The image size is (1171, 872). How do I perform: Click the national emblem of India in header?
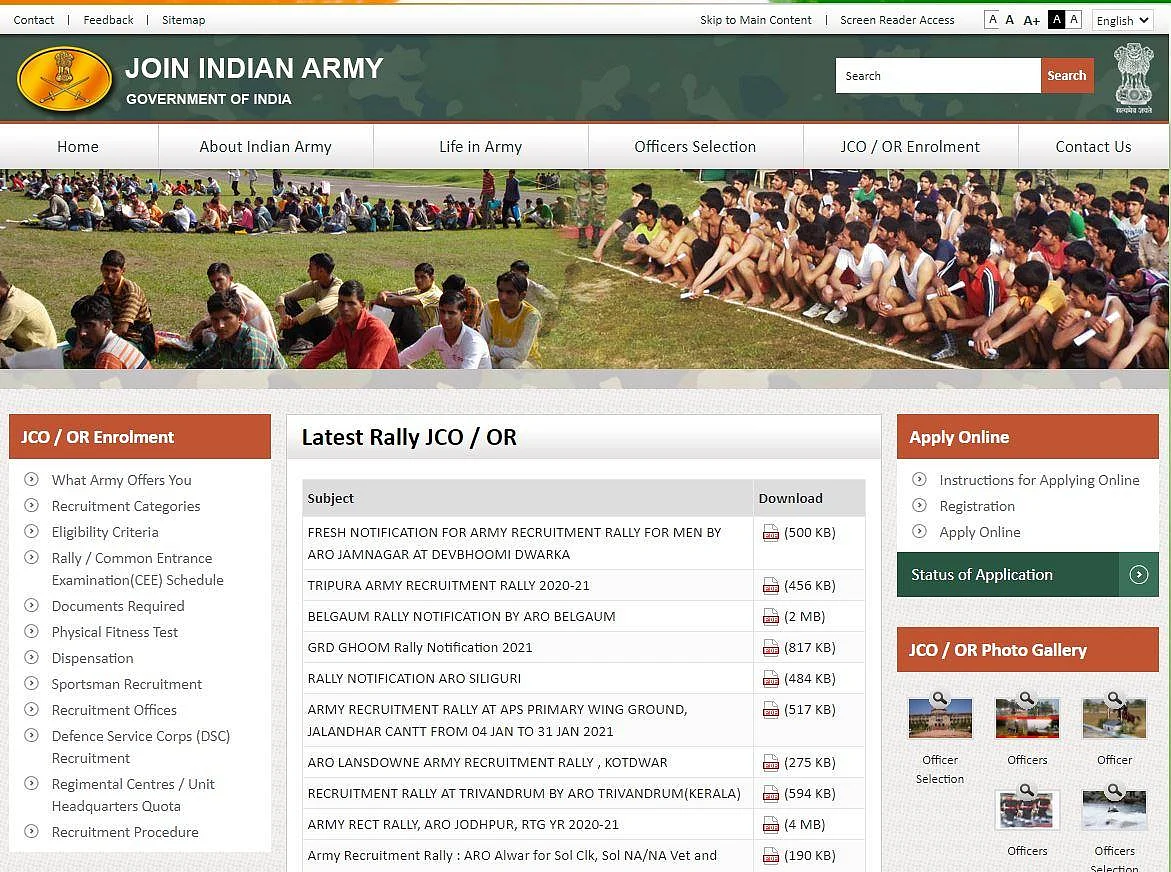tap(1134, 78)
